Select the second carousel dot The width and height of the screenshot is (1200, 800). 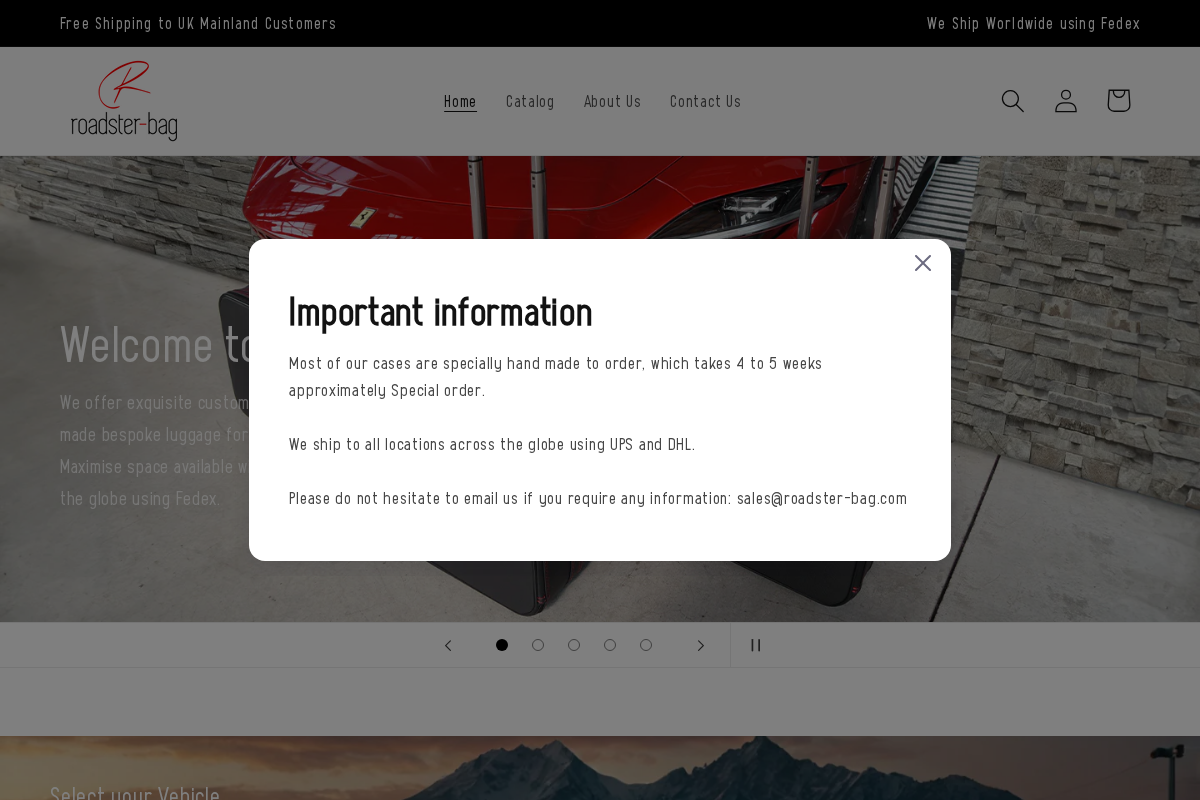538,645
